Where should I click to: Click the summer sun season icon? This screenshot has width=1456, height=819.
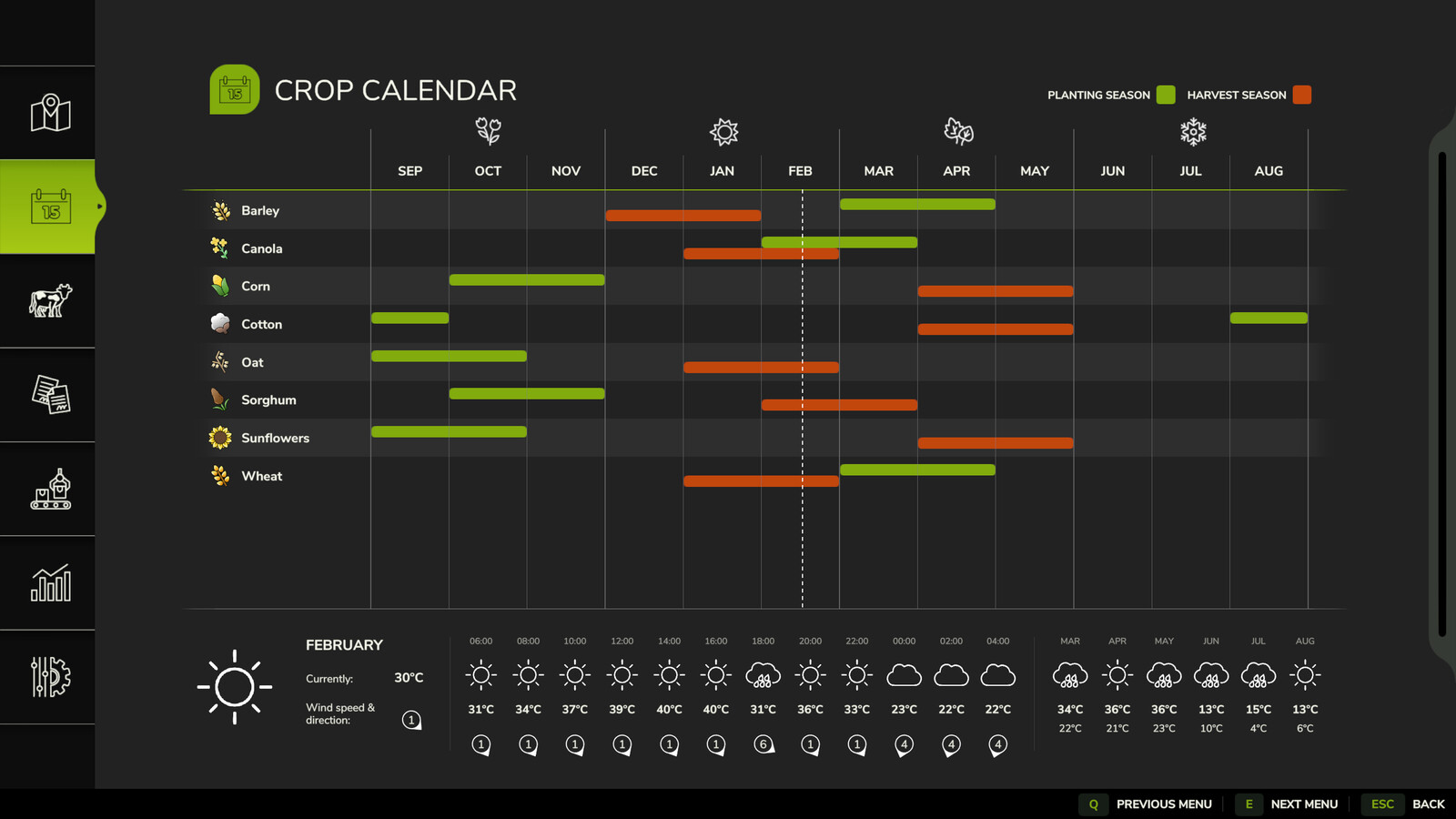pos(723,132)
